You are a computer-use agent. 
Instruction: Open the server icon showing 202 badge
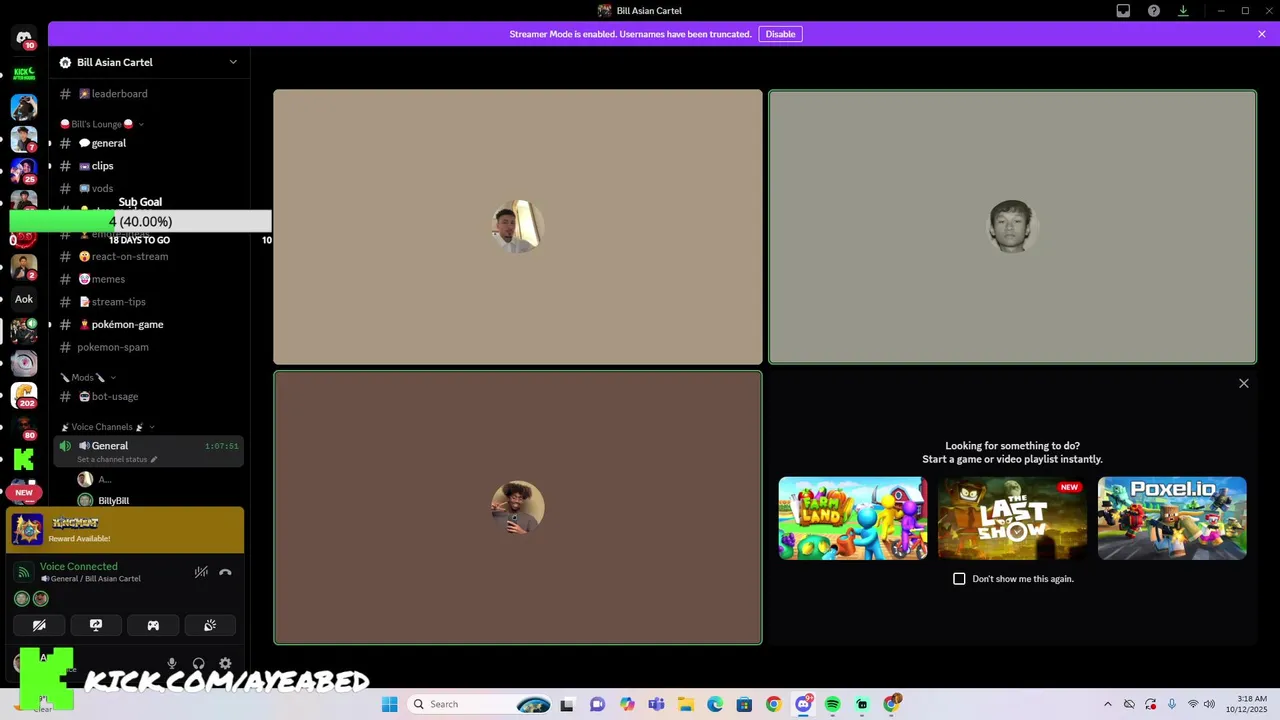click(24, 395)
